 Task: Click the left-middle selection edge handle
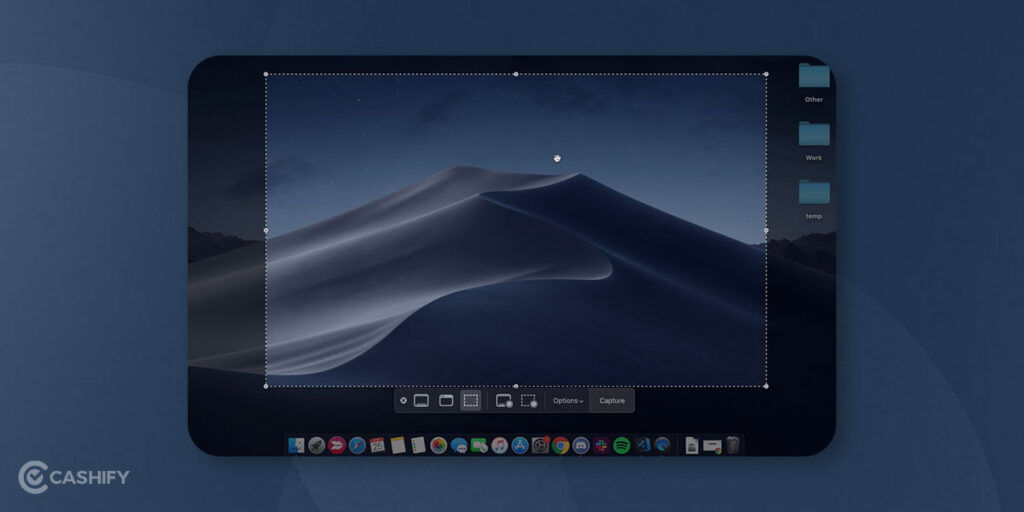[266, 230]
